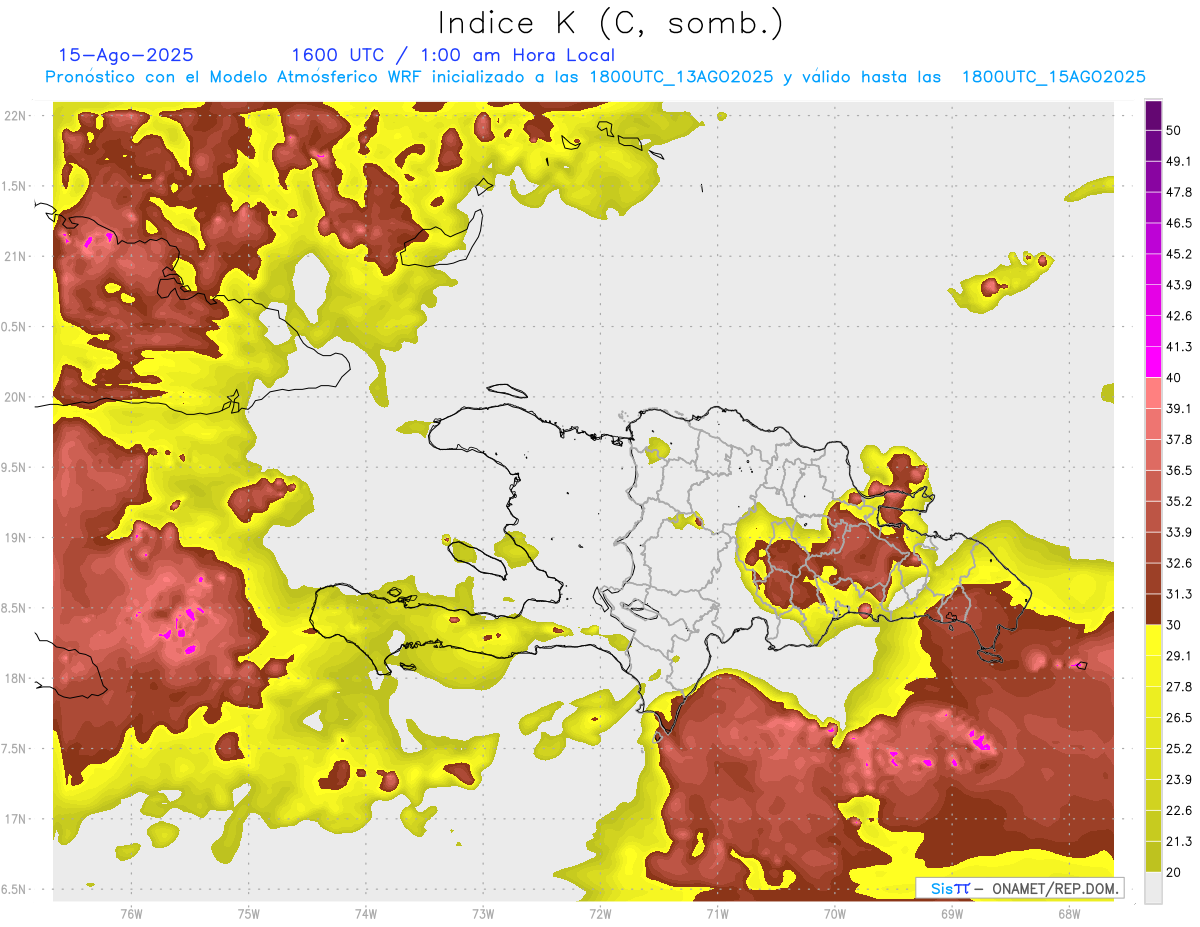Click the "71W" longitude label

pyautogui.click(x=717, y=913)
